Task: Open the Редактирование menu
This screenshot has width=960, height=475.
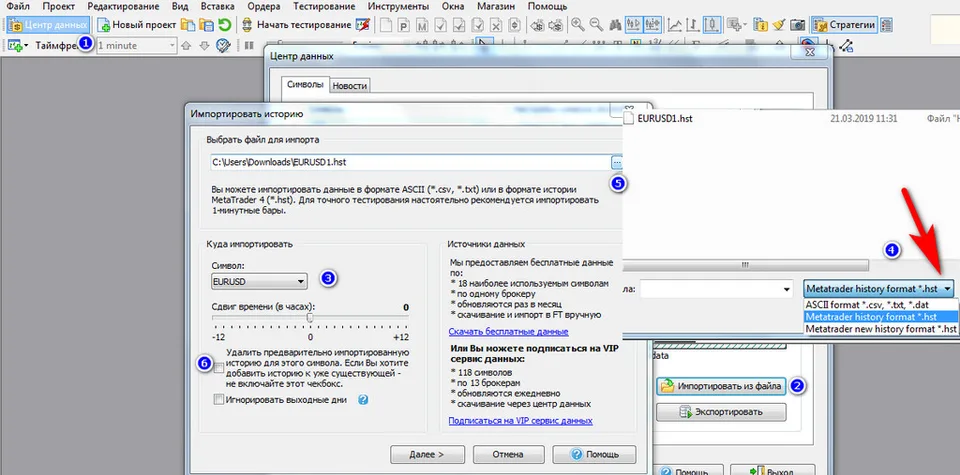Action: (123, 7)
